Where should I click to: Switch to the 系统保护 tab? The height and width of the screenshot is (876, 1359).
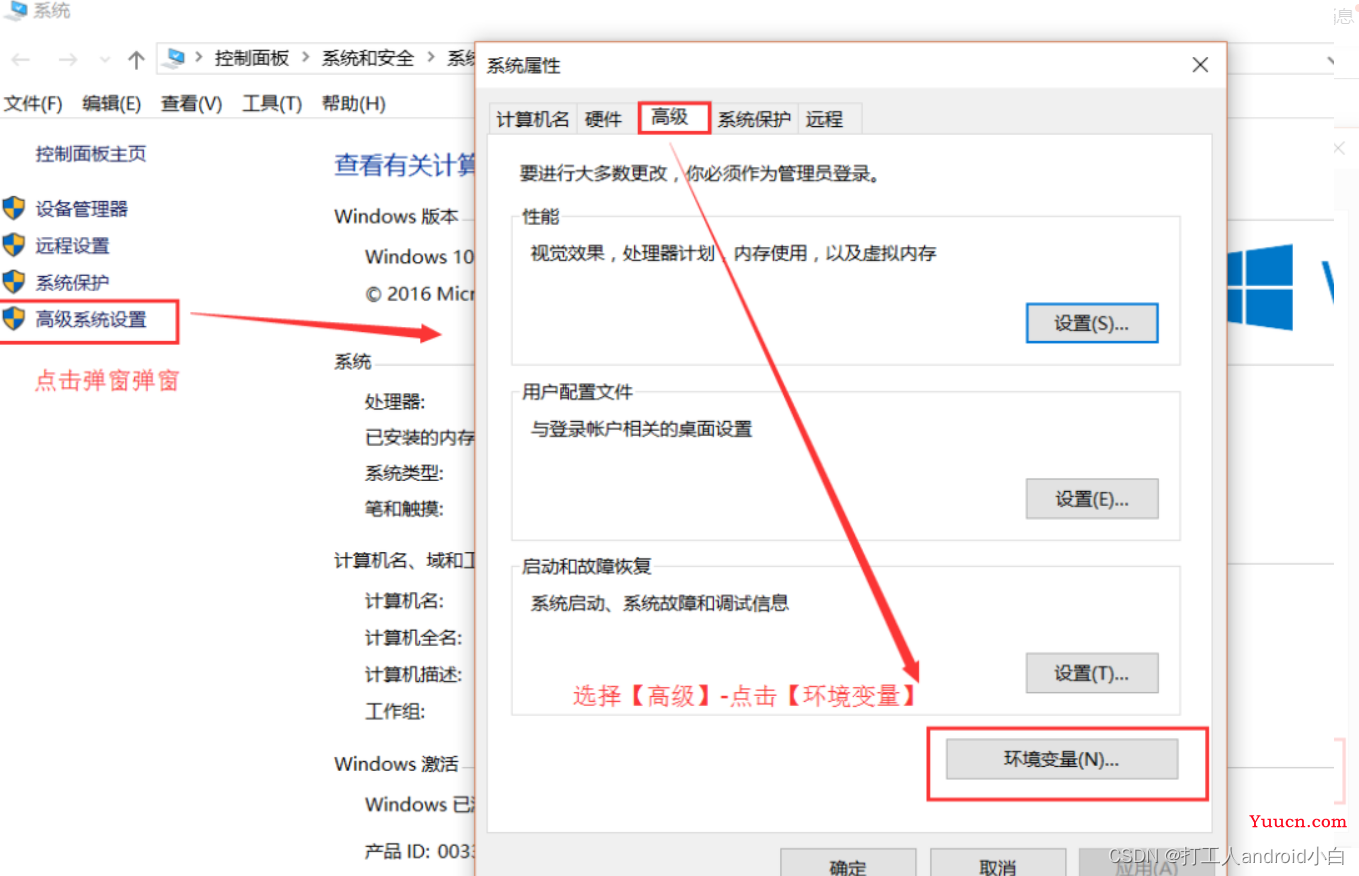coord(754,119)
